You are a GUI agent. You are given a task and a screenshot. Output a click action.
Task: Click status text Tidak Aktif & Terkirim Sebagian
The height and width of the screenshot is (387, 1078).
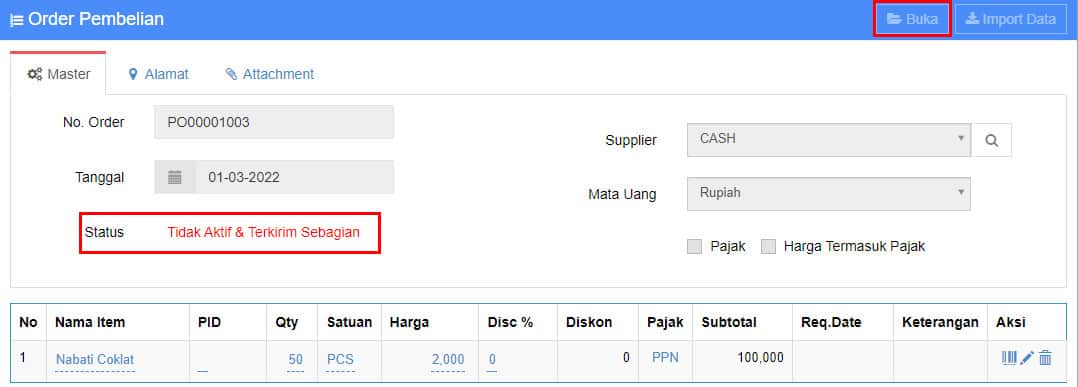coord(263,232)
